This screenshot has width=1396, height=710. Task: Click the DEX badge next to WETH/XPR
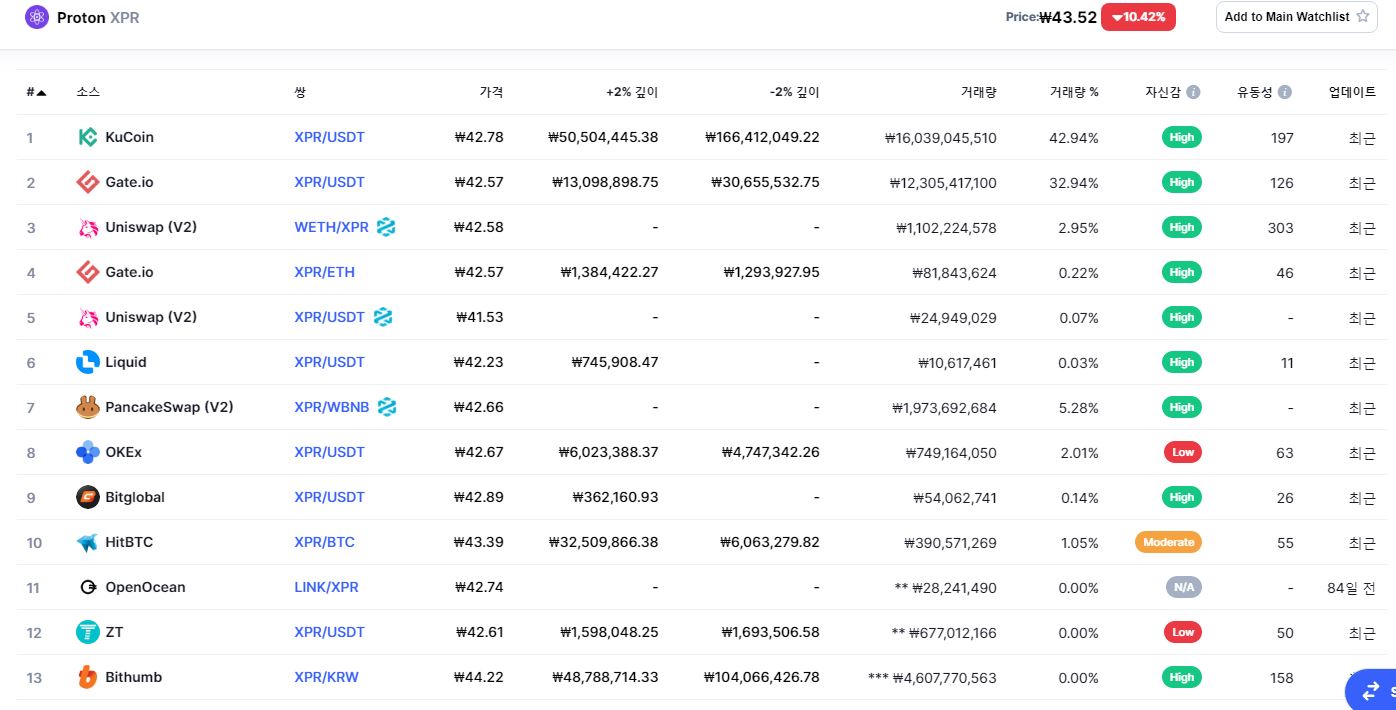pyautogui.click(x=386, y=227)
